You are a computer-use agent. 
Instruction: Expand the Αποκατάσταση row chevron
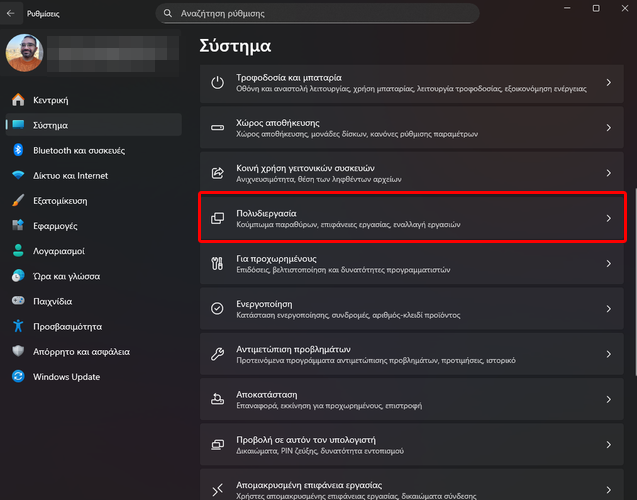608,400
